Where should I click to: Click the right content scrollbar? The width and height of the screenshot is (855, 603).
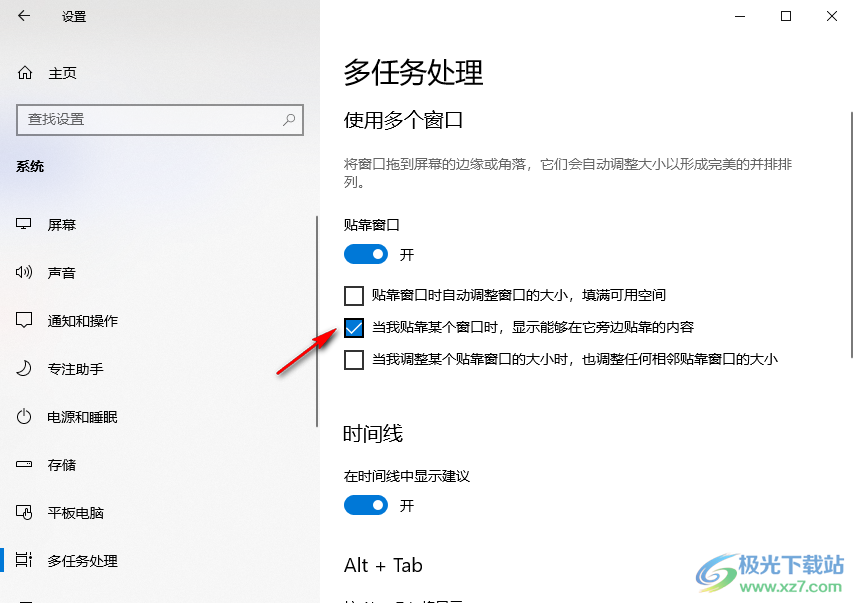point(852,234)
